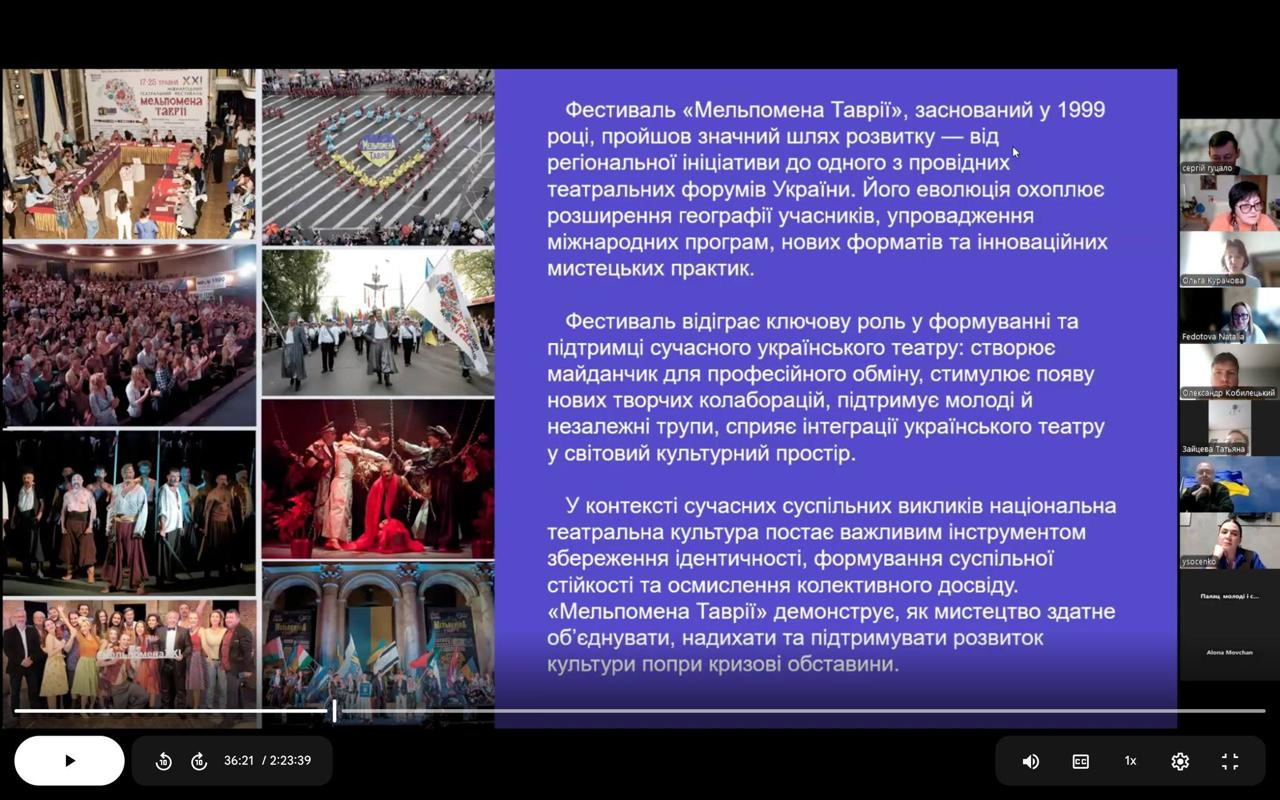Click the 2:23:39 total duration label

point(290,761)
